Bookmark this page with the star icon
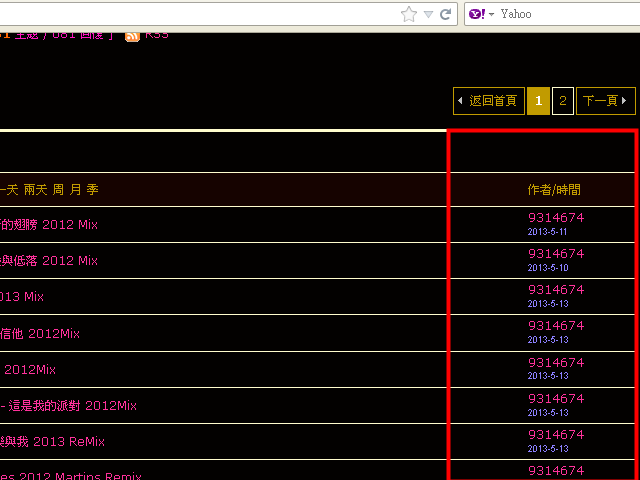Screen dimensions: 640x480 (409, 14)
